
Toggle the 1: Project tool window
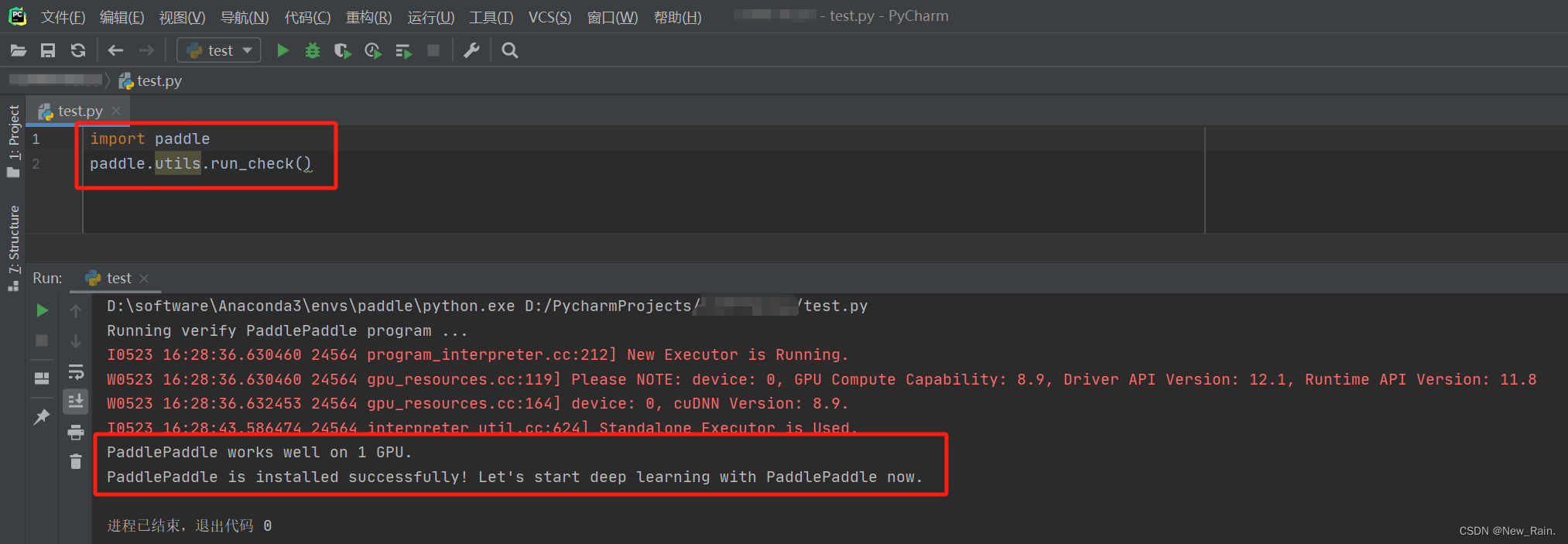[x=14, y=141]
